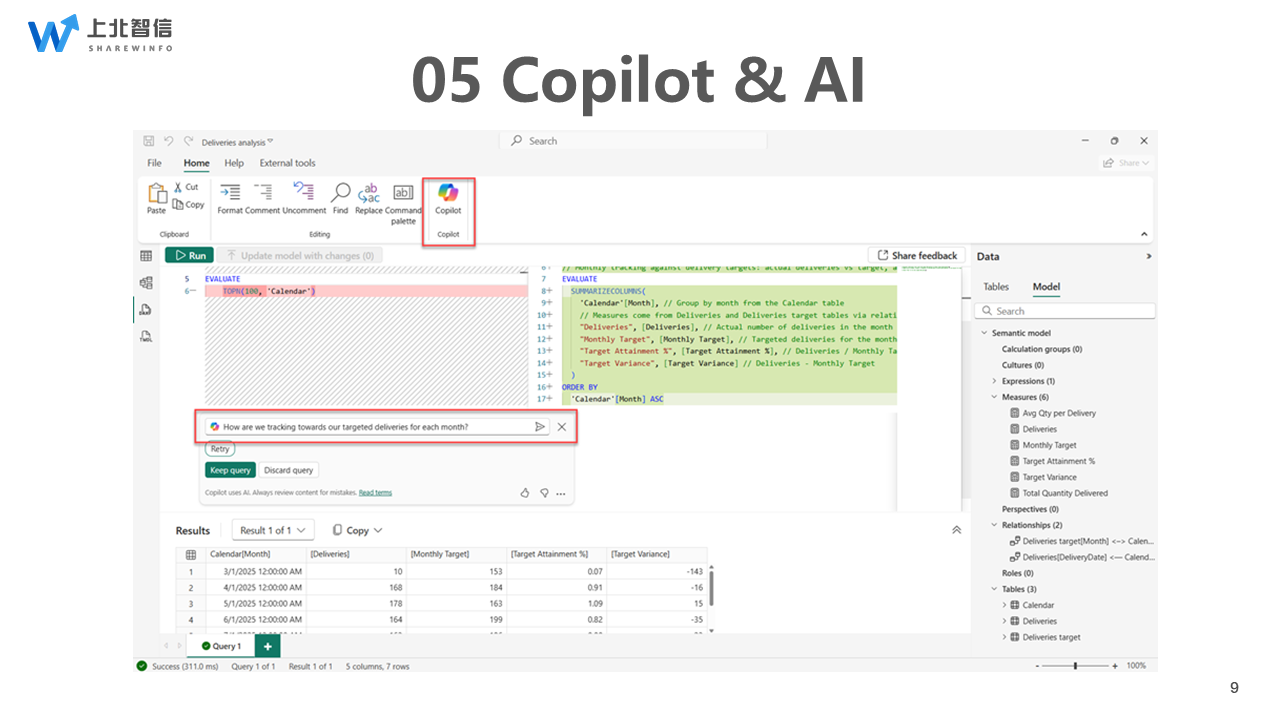Image resolution: width=1280 pixels, height=720 pixels.
Task: Give thumbs up to Copilot response
Action: pos(525,492)
